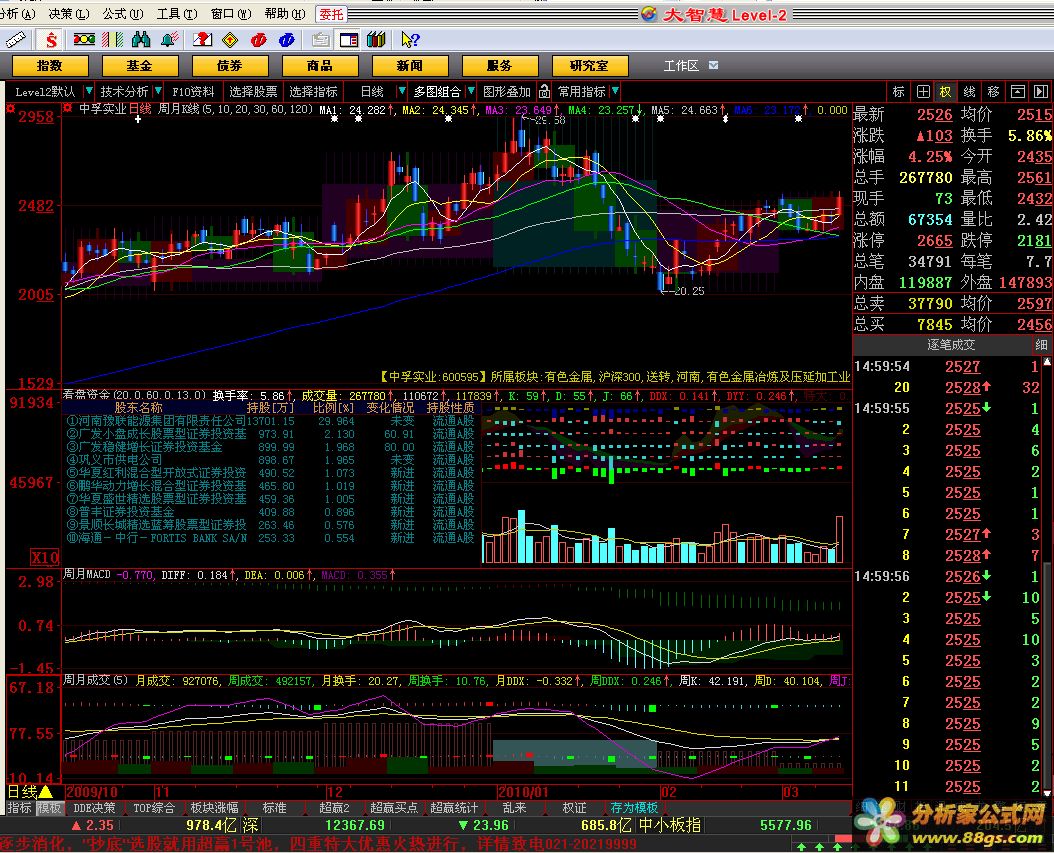Click the blue round info icon
Screen dimensions: 1054x853
tap(287, 40)
